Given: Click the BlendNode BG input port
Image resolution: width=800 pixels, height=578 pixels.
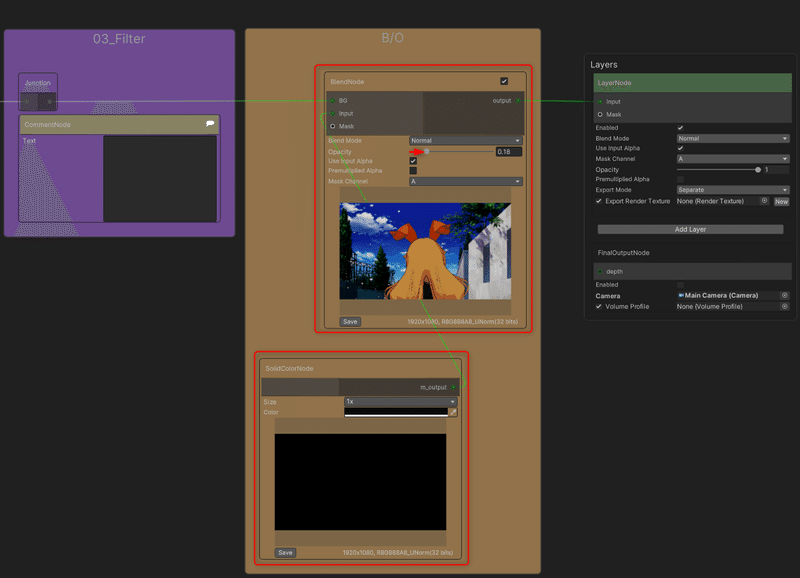Looking at the screenshot, I should 333,100.
